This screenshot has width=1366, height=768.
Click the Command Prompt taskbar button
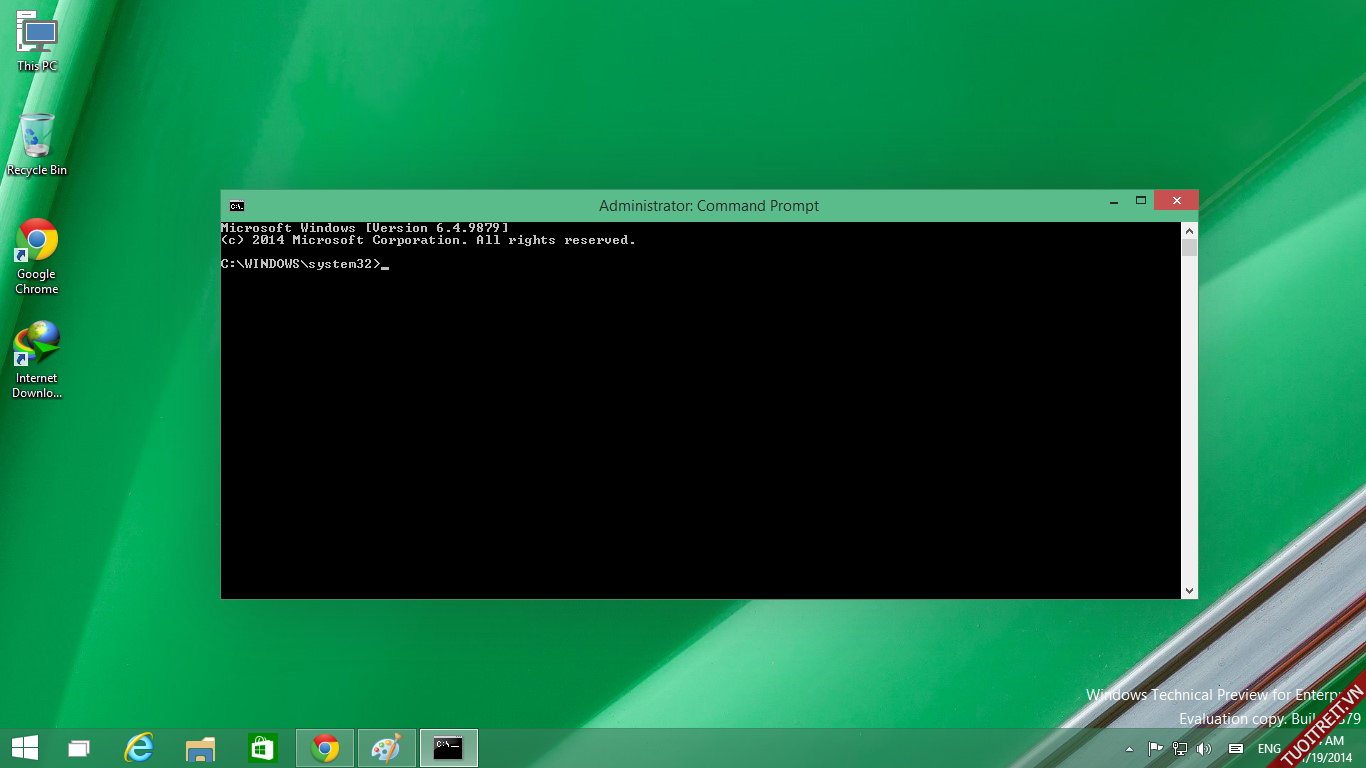click(x=448, y=748)
